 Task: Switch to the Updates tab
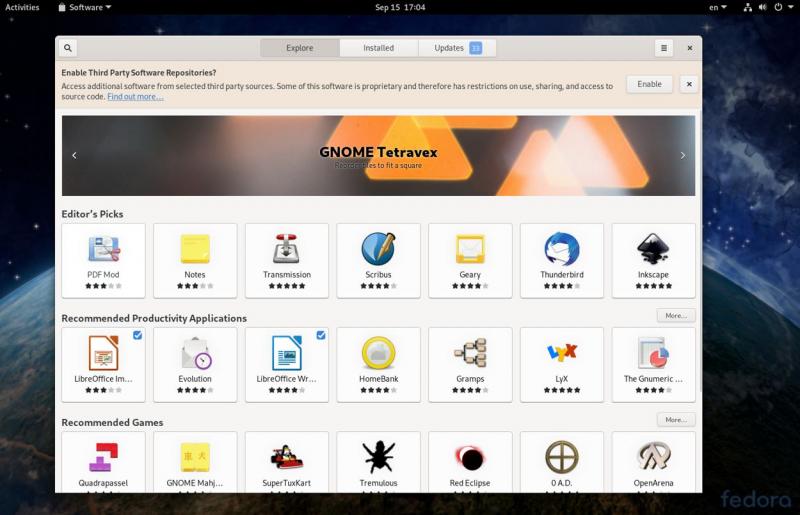pos(457,48)
